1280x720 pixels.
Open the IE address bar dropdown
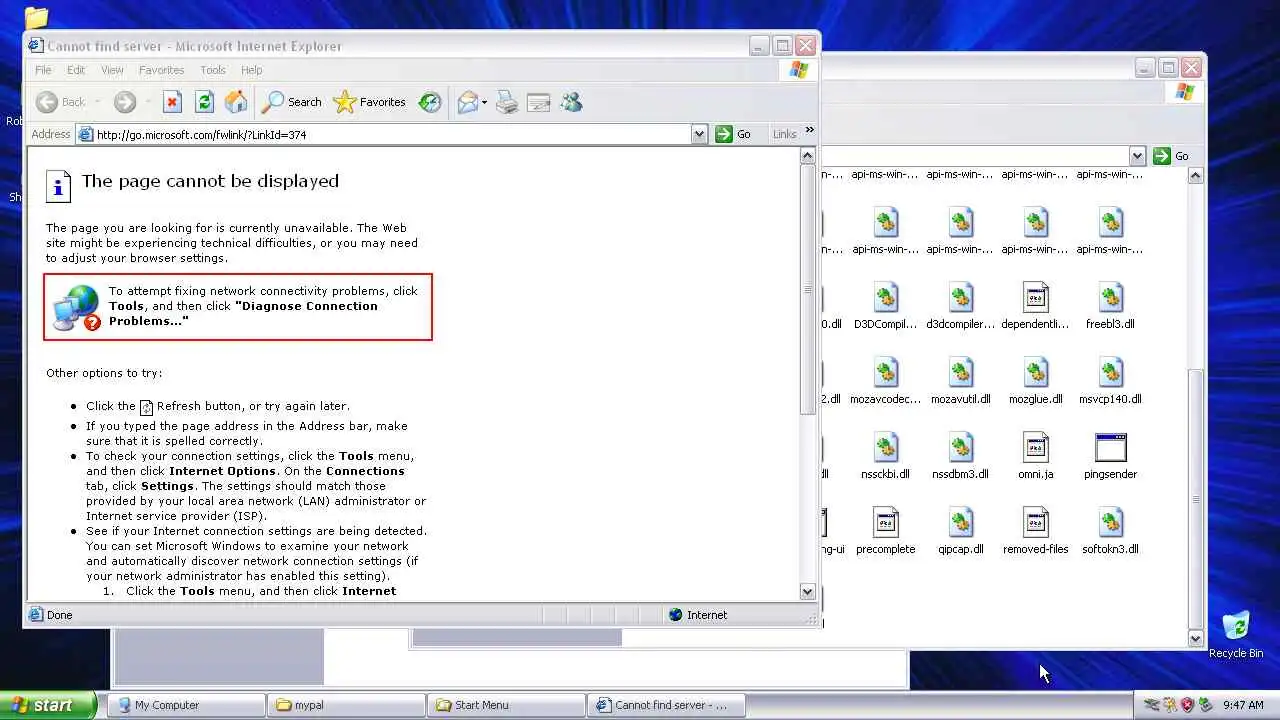[x=699, y=134]
